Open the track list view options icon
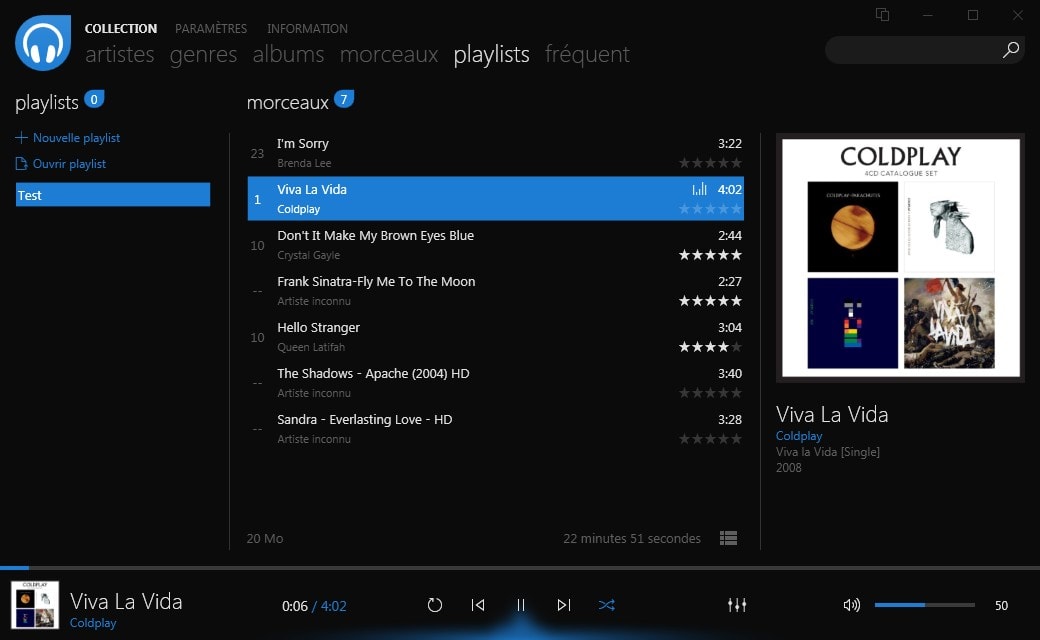Screen dimensions: 1040x640 point(728,538)
